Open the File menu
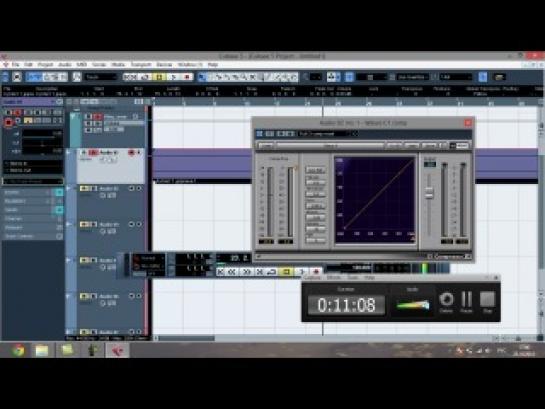The width and height of the screenshot is (545, 409). [x=15, y=65]
